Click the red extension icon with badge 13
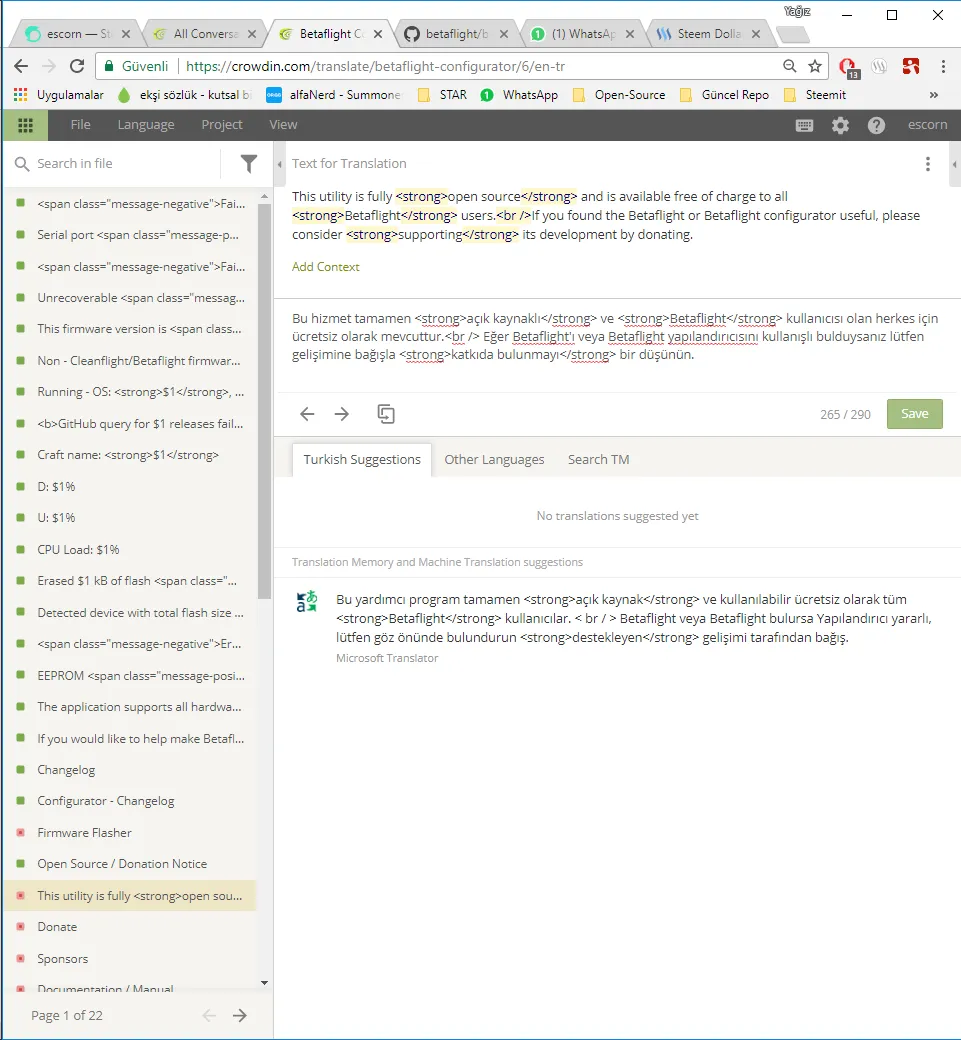Image resolution: width=961 pixels, height=1040 pixels. (x=848, y=67)
